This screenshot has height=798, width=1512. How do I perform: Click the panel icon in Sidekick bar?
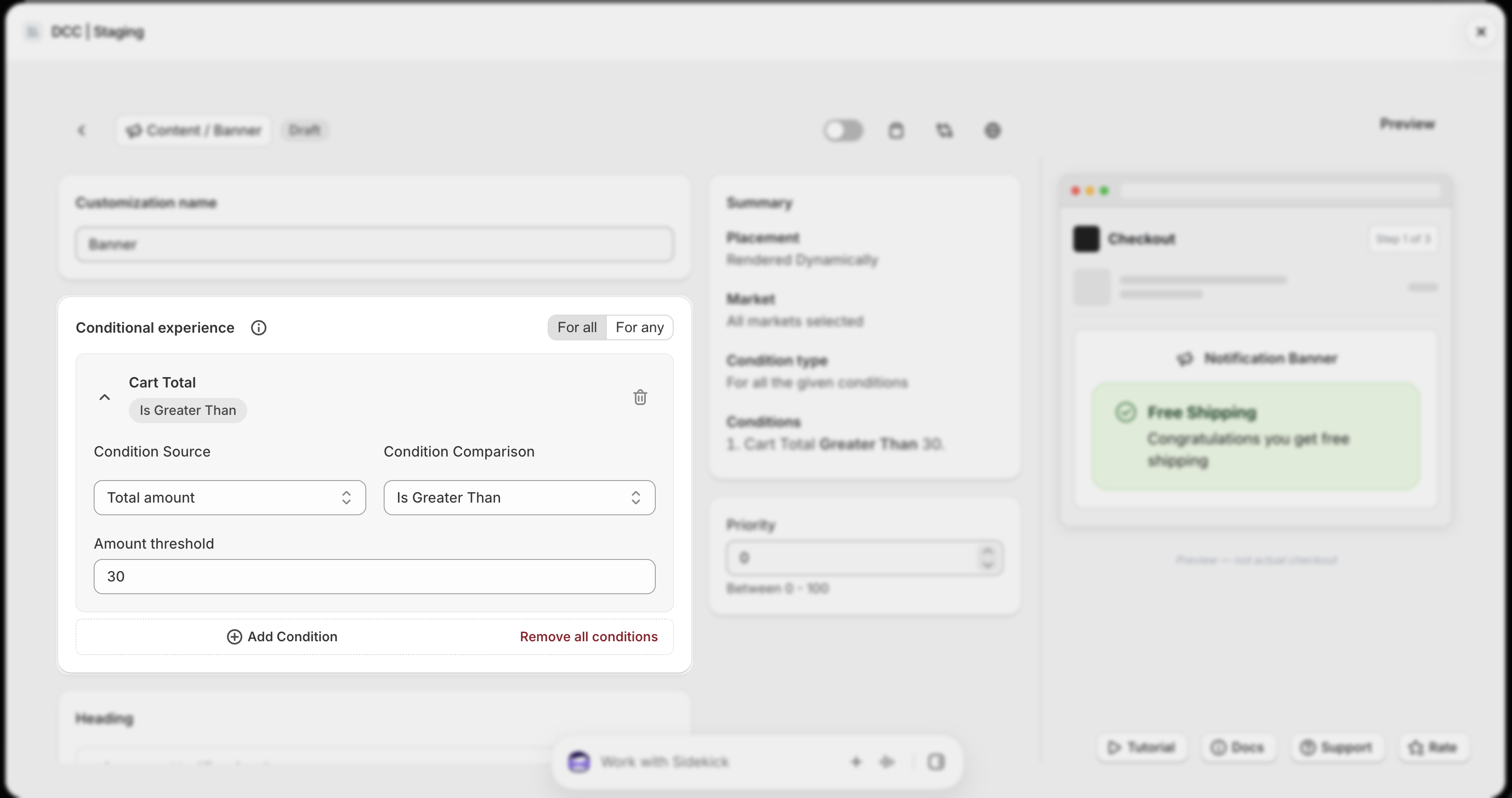(936, 762)
